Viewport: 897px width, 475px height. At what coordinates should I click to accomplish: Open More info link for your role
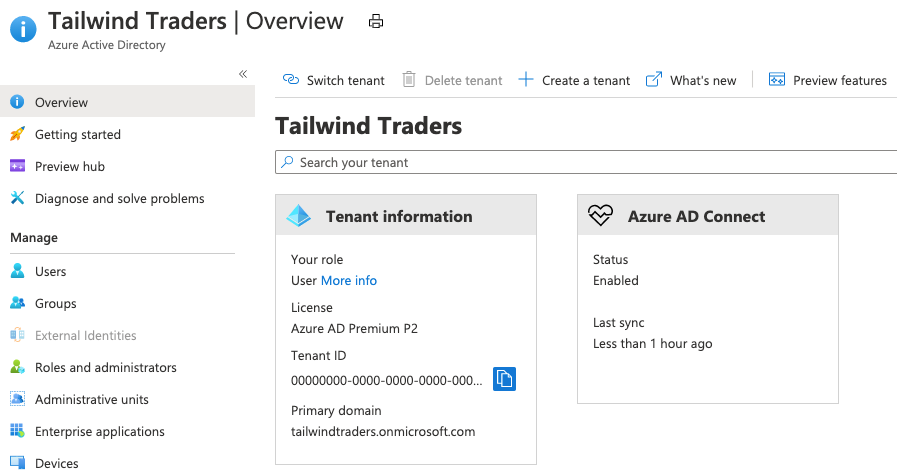pyautogui.click(x=349, y=281)
